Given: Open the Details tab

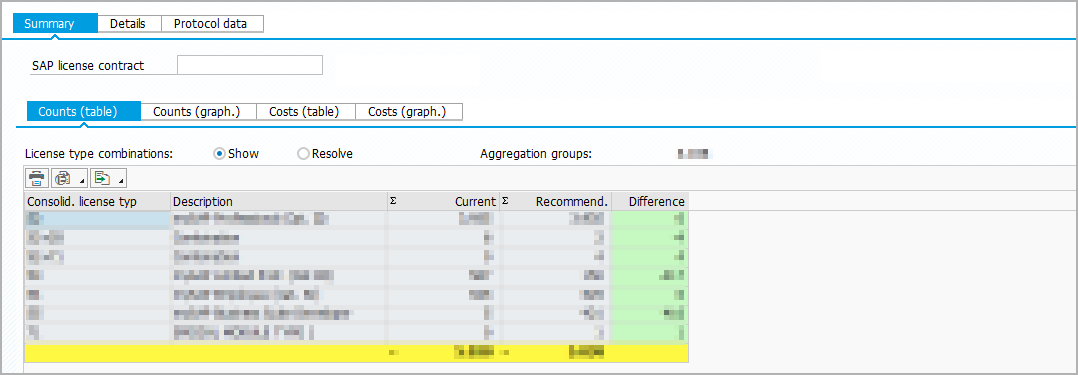Looking at the screenshot, I should pos(129,23).
